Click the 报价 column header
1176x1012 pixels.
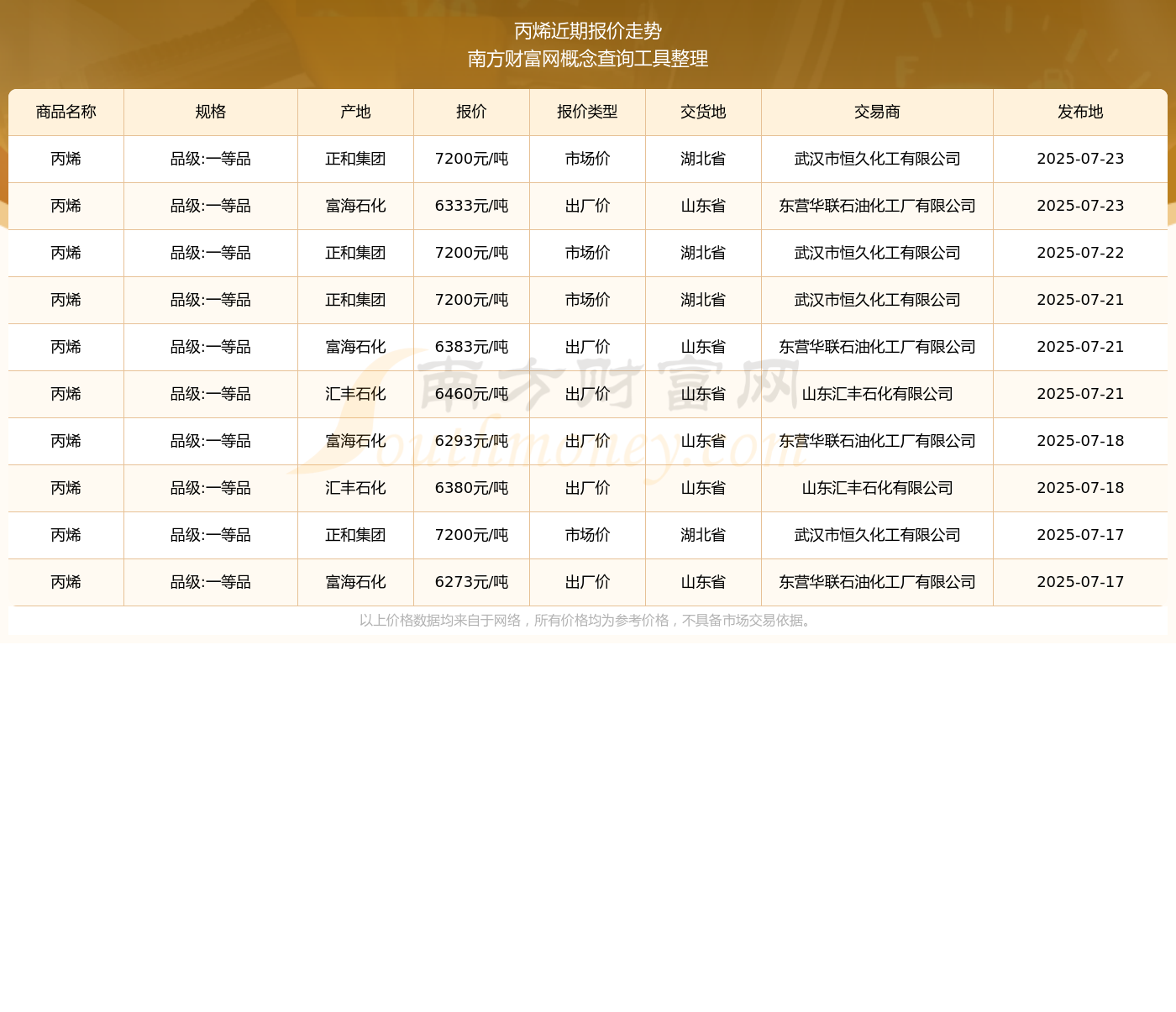[471, 112]
